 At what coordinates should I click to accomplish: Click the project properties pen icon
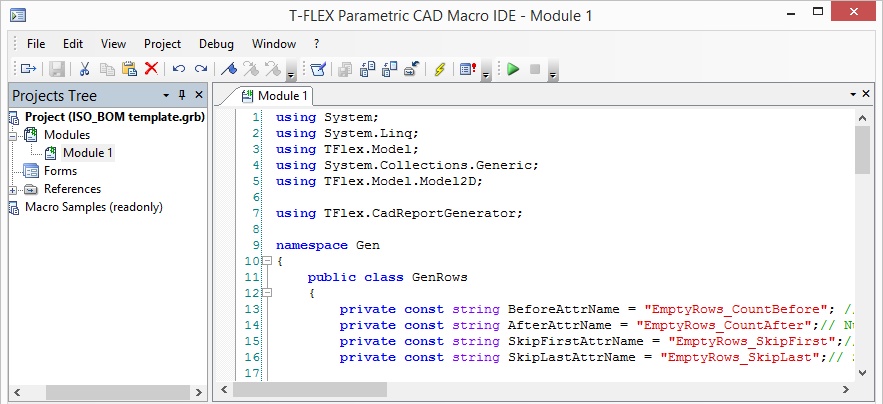tap(318, 69)
